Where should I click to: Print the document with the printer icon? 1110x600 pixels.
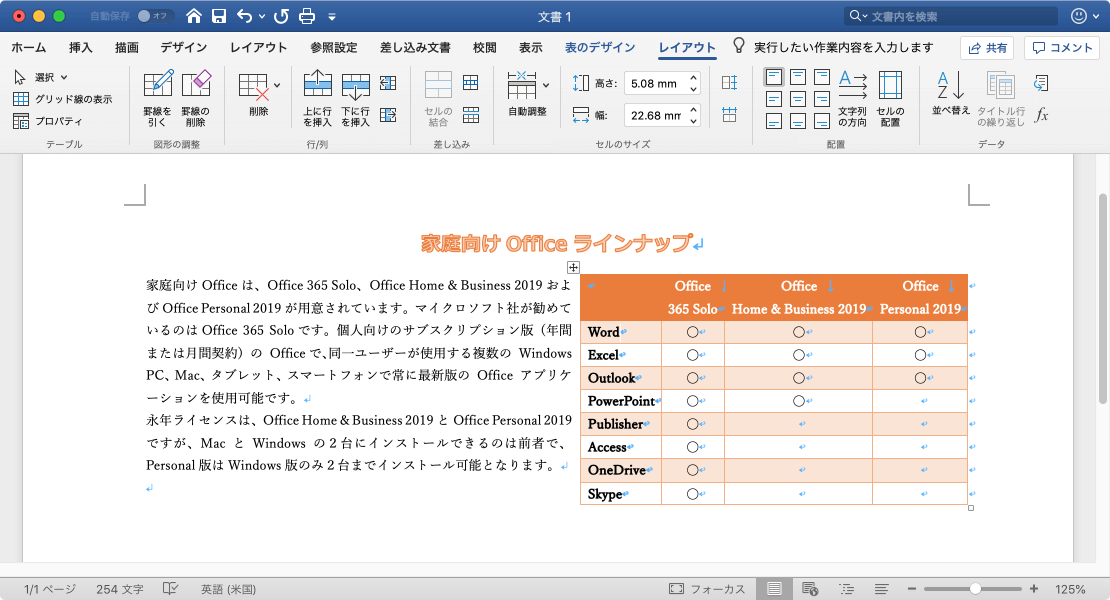[x=307, y=16]
